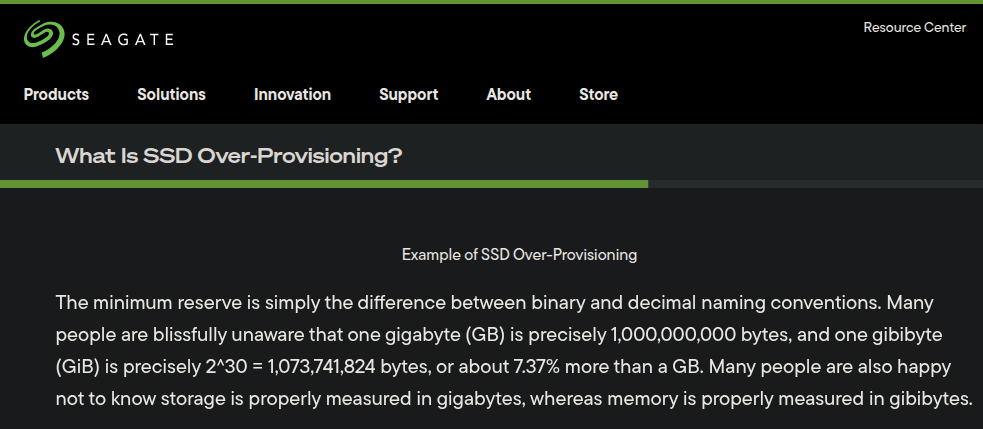Open the Support menu

408,95
